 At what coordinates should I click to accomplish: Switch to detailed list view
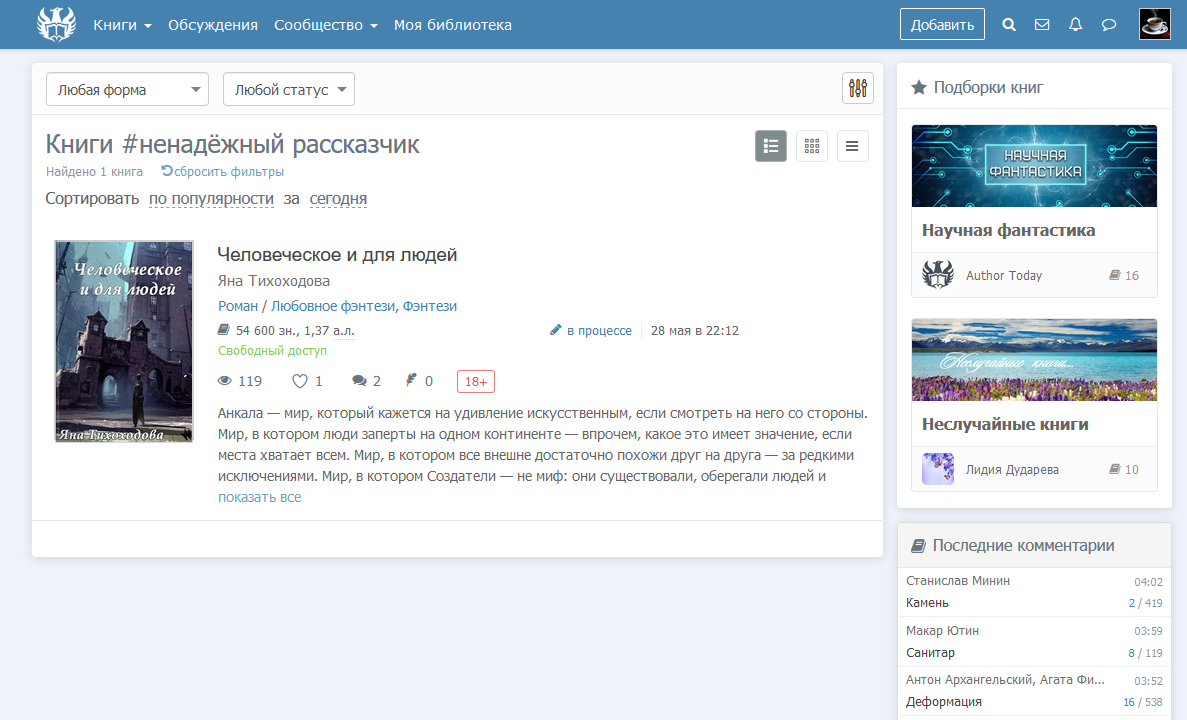tap(770, 146)
